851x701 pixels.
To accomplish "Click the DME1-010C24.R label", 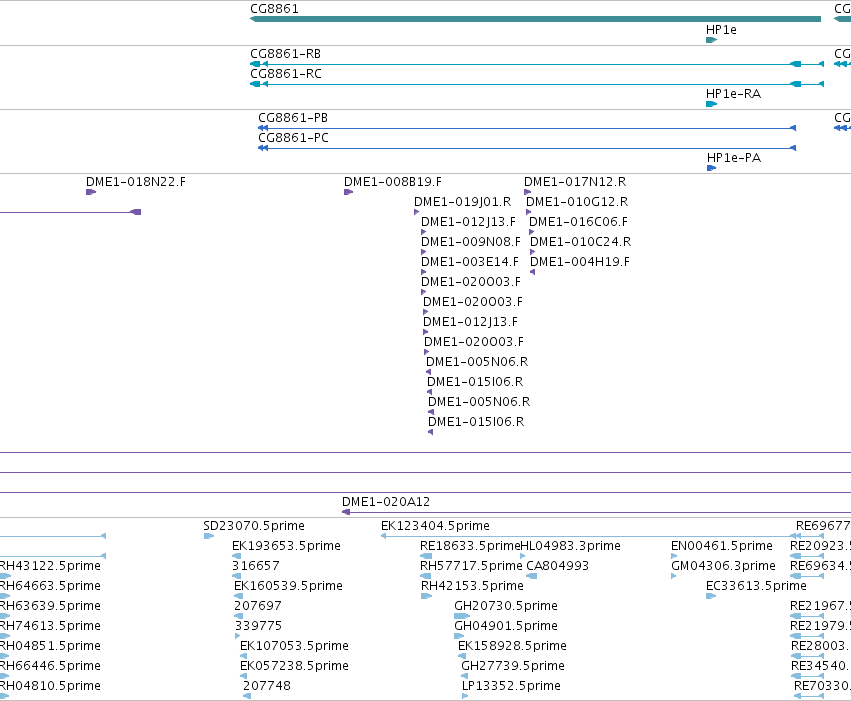I will click(580, 242).
